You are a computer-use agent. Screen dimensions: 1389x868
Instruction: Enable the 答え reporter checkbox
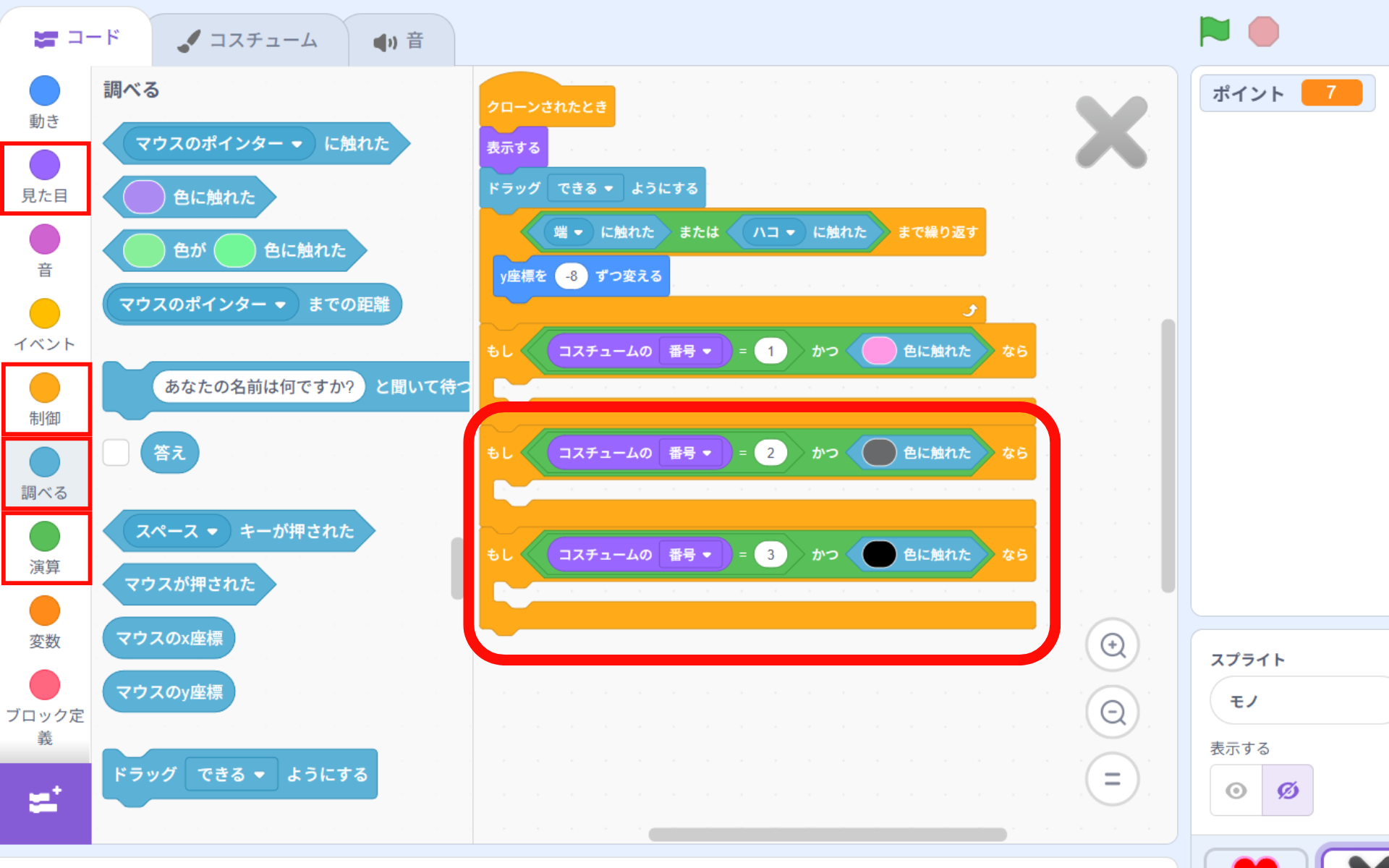click(116, 453)
